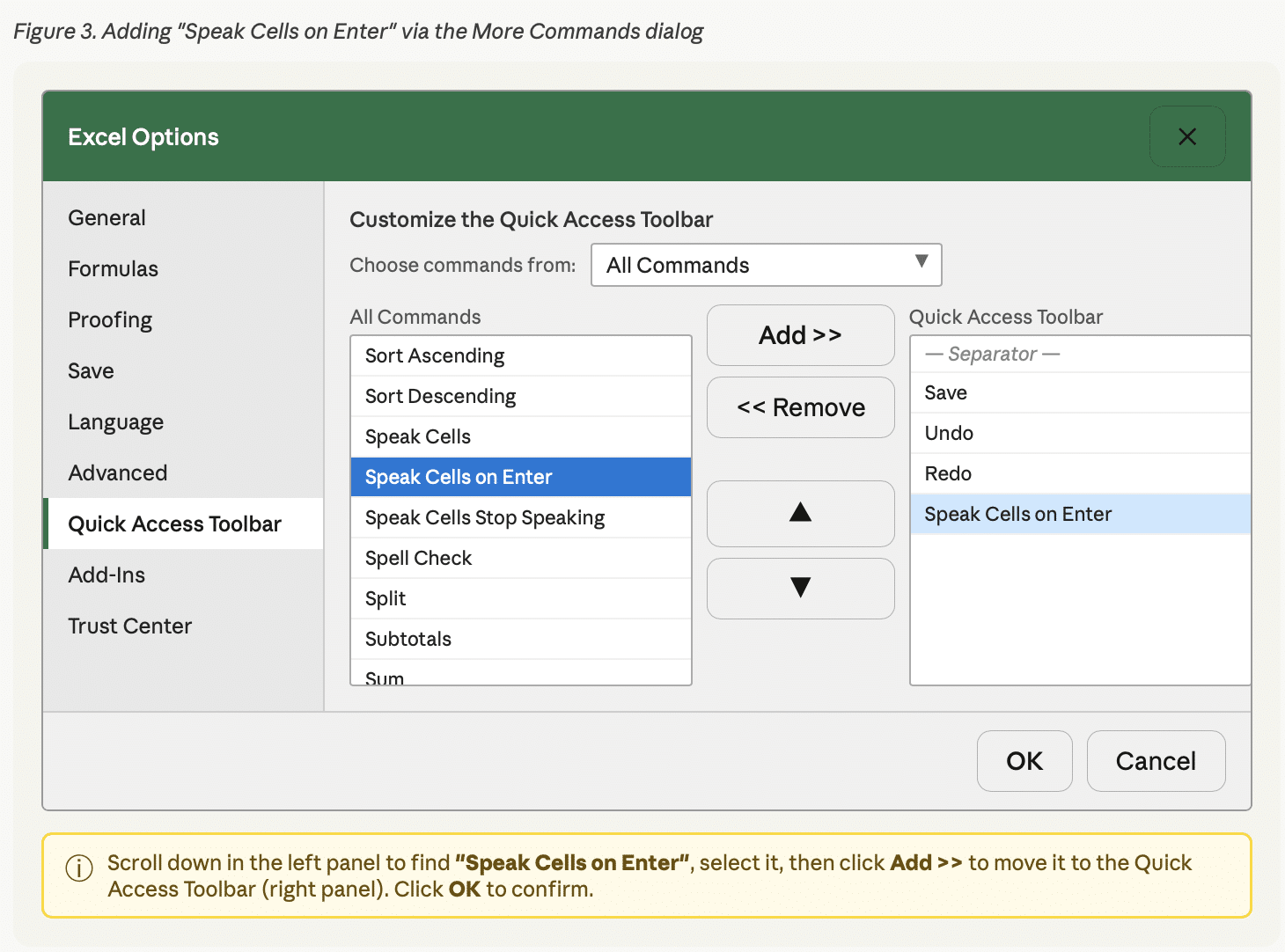Select the Quick Access Toolbar category
The width and height of the screenshot is (1285, 952).
(184, 524)
